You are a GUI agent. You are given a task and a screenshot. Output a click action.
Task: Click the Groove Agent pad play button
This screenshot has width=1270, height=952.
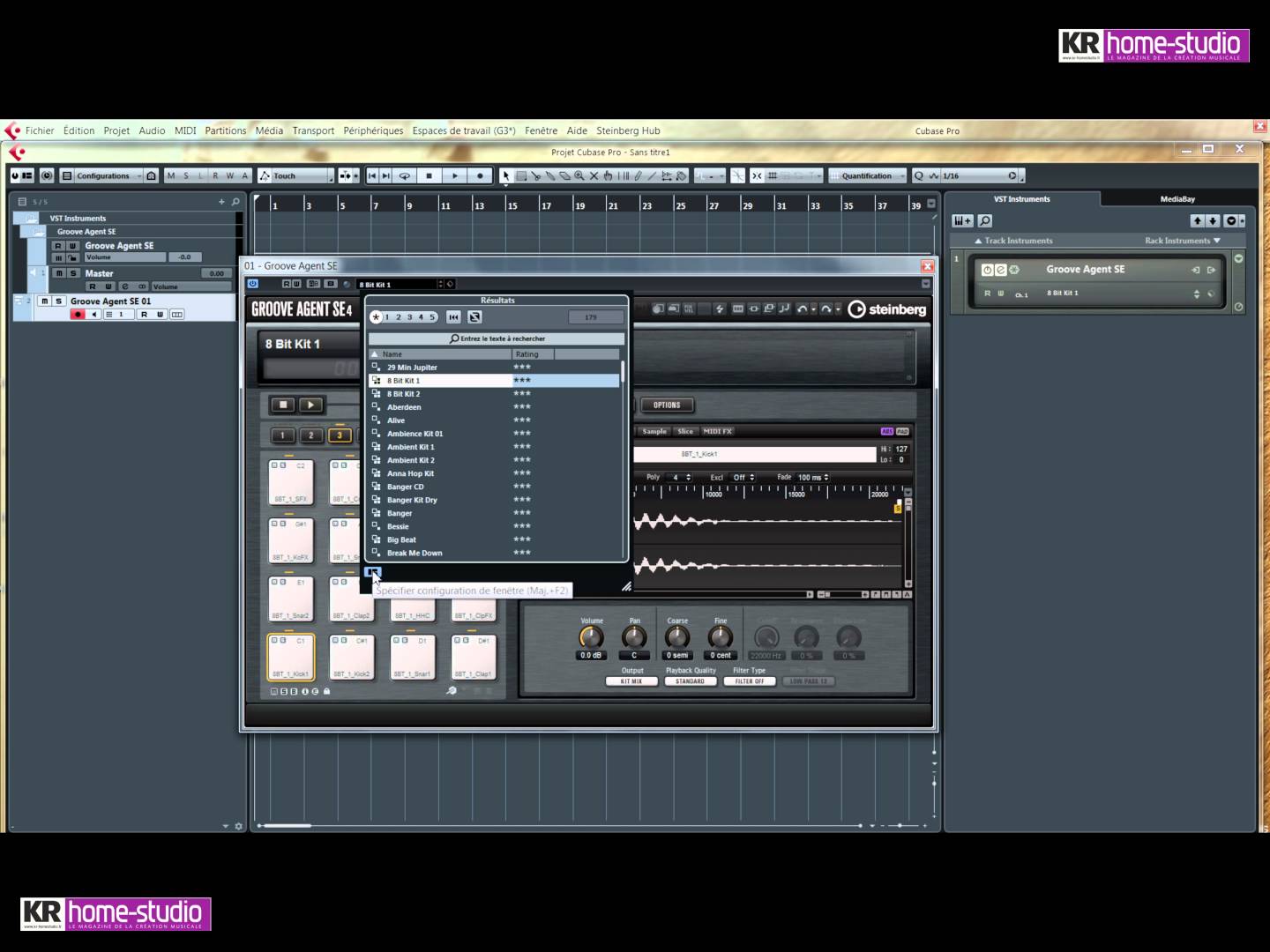click(x=310, y=405)
